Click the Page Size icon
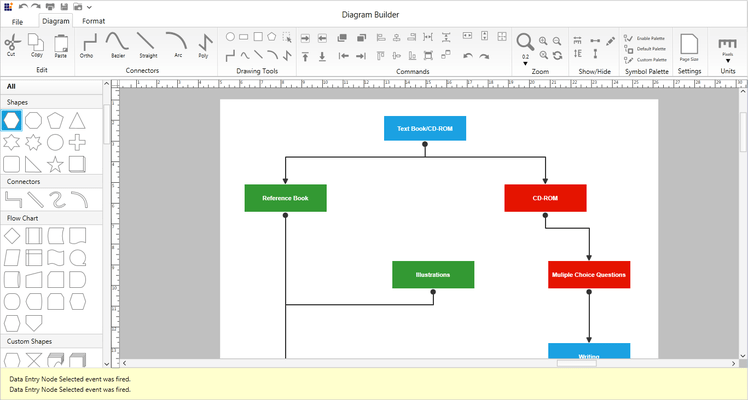The height and width of the screenshot is (400, 748). tap(689, 44)
